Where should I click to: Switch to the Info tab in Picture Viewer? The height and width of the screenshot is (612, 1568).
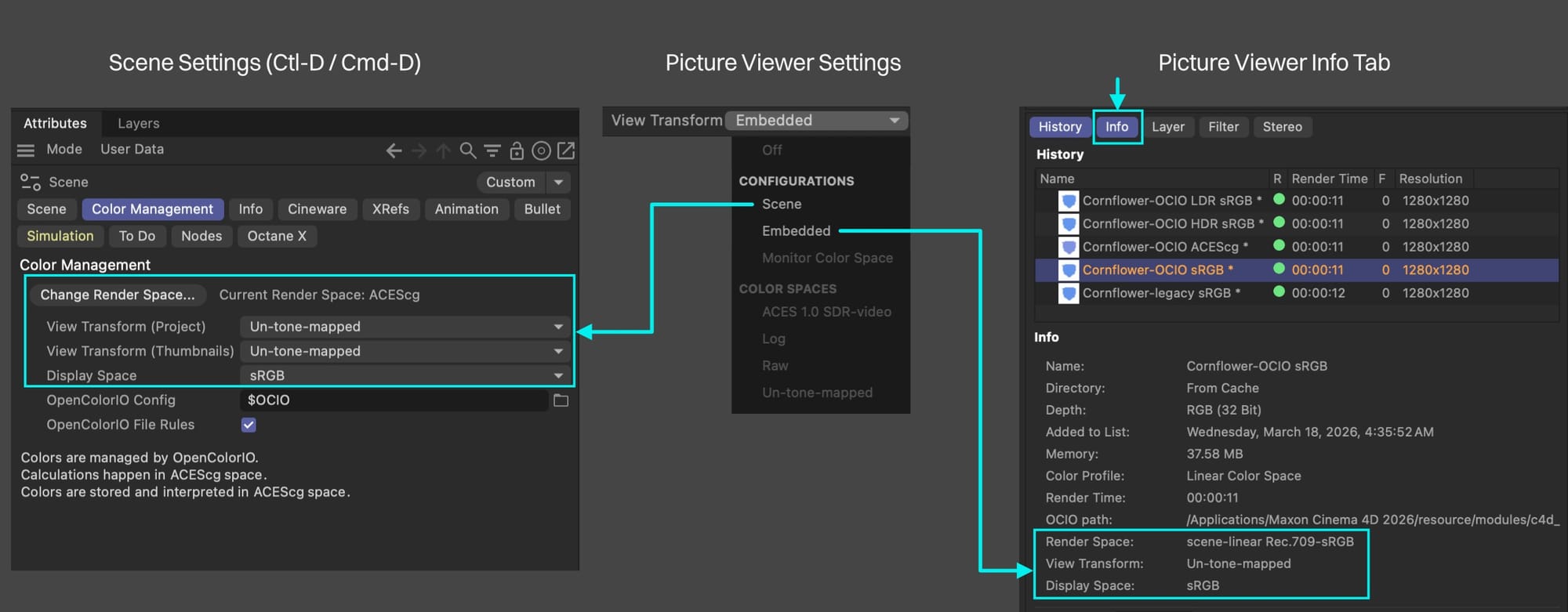tap(1116, 127)
